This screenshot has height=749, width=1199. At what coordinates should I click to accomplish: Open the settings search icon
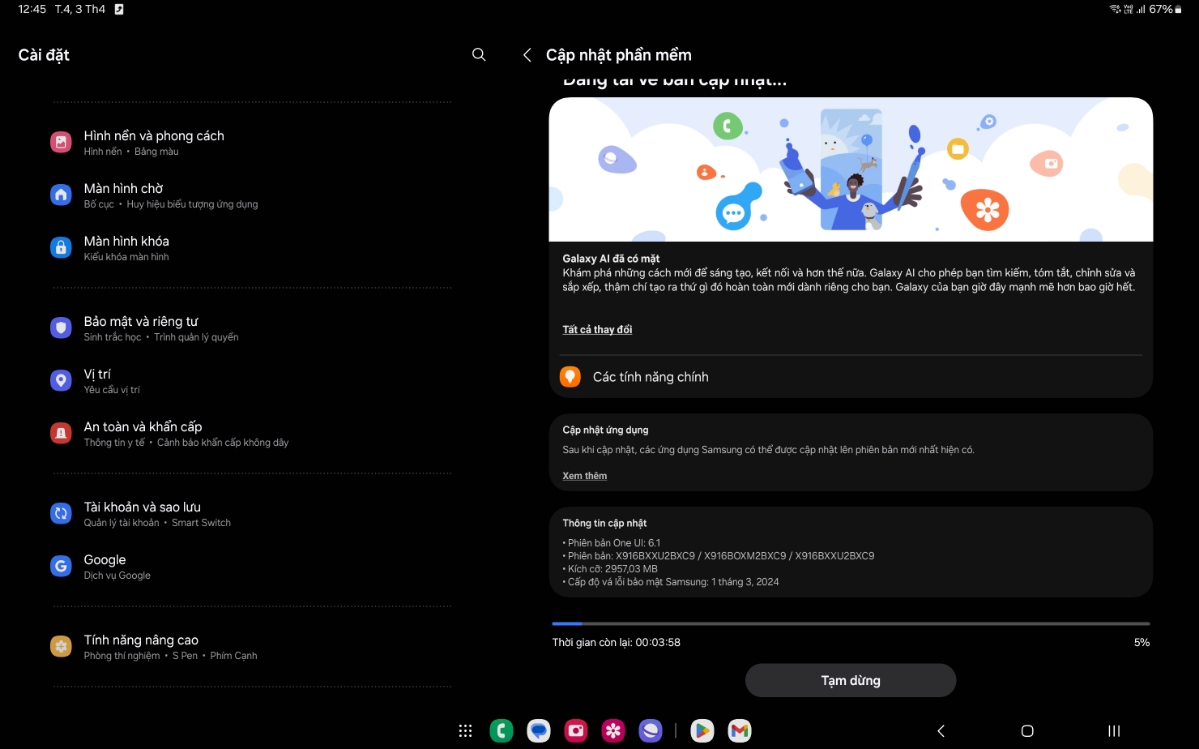click(x=479, y=54)
